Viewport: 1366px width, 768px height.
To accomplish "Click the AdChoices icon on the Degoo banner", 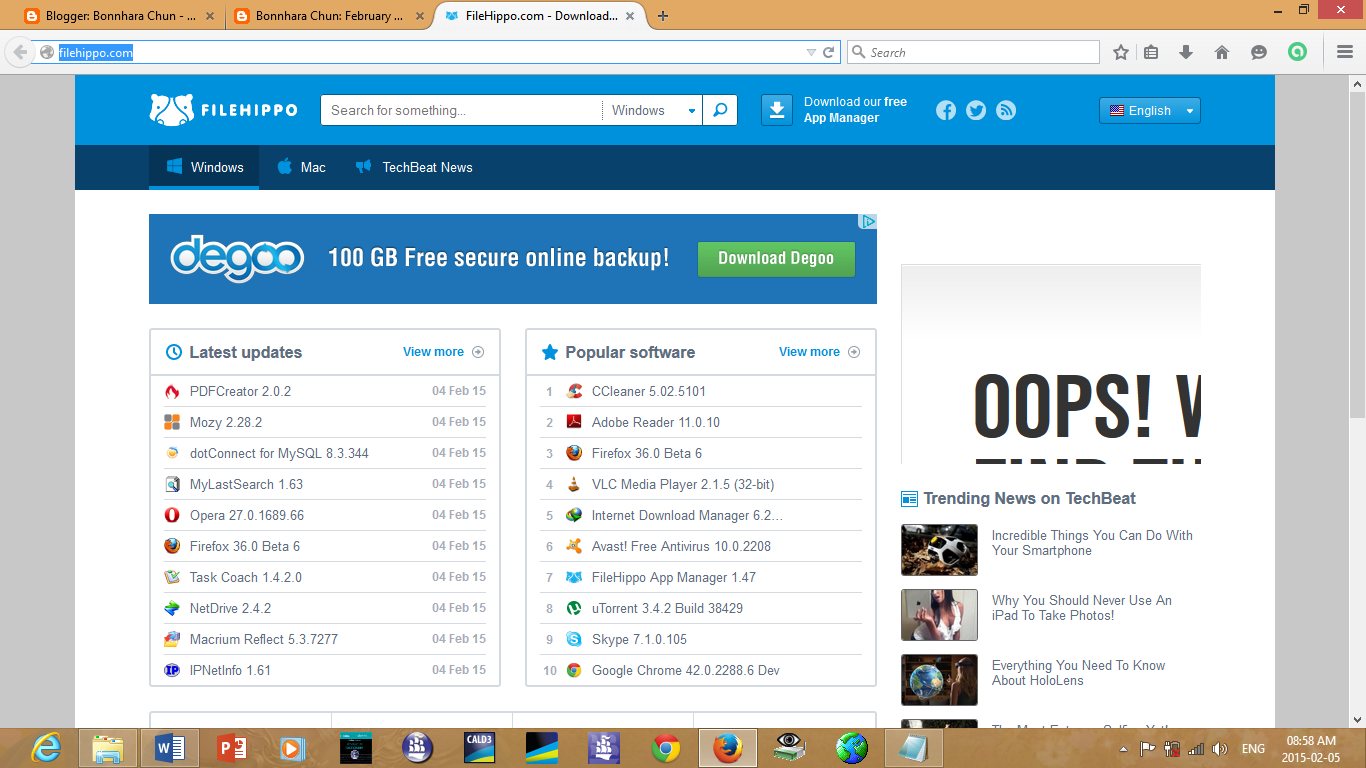I will point(869,221).
